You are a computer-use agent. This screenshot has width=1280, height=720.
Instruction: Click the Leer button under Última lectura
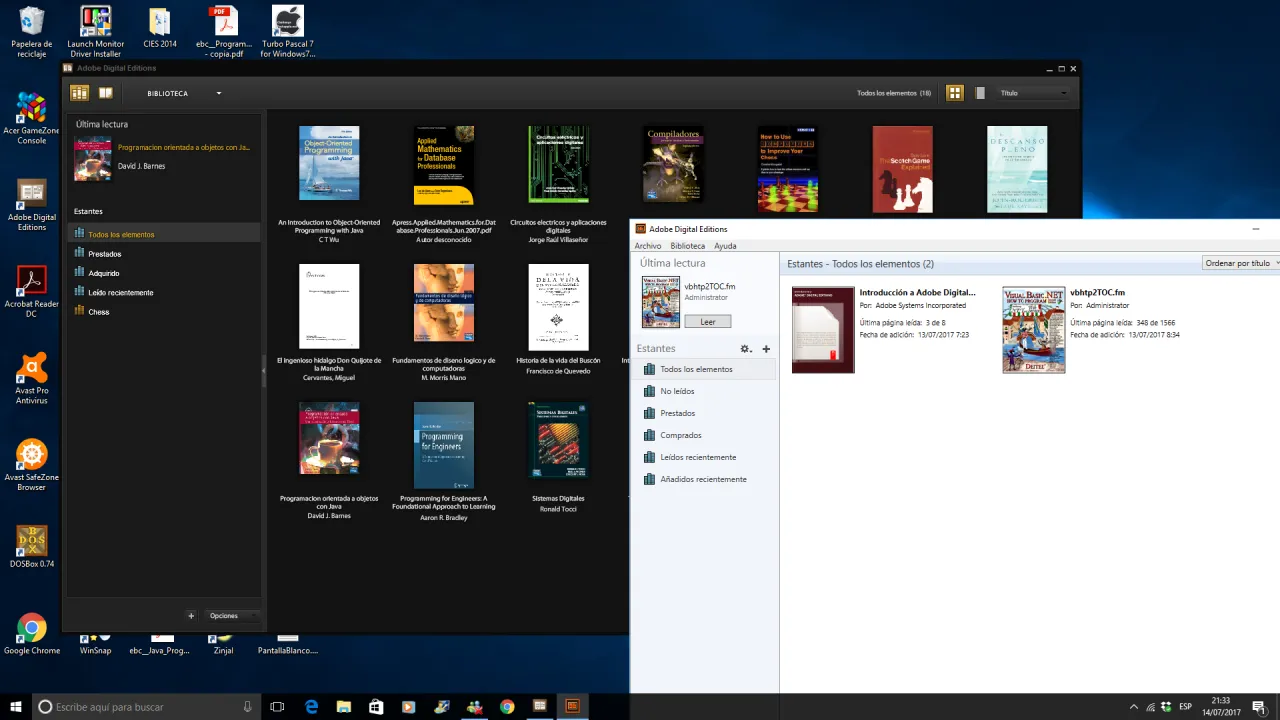[x=707, y=321]
